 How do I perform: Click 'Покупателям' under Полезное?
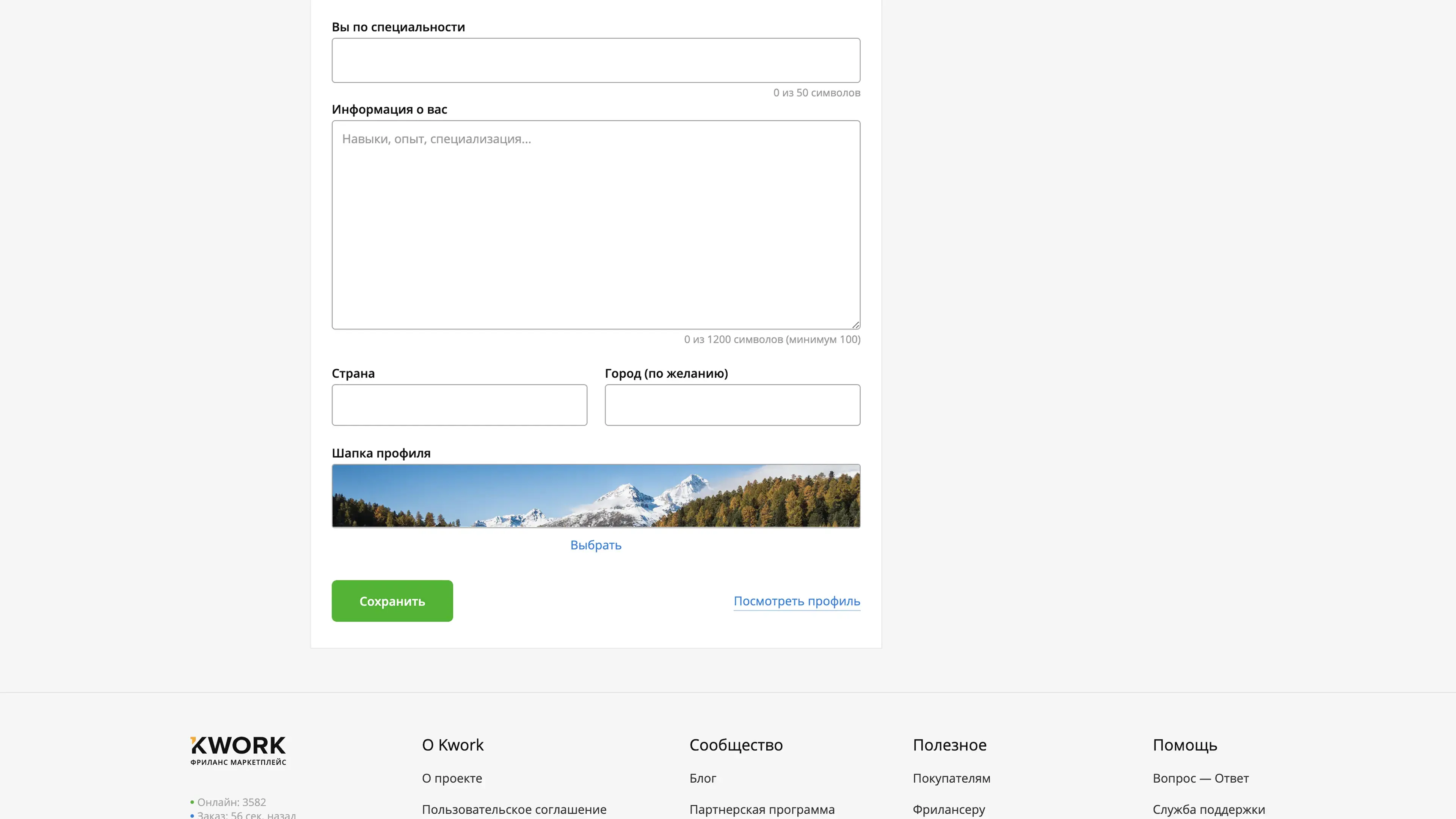(951, 778)
